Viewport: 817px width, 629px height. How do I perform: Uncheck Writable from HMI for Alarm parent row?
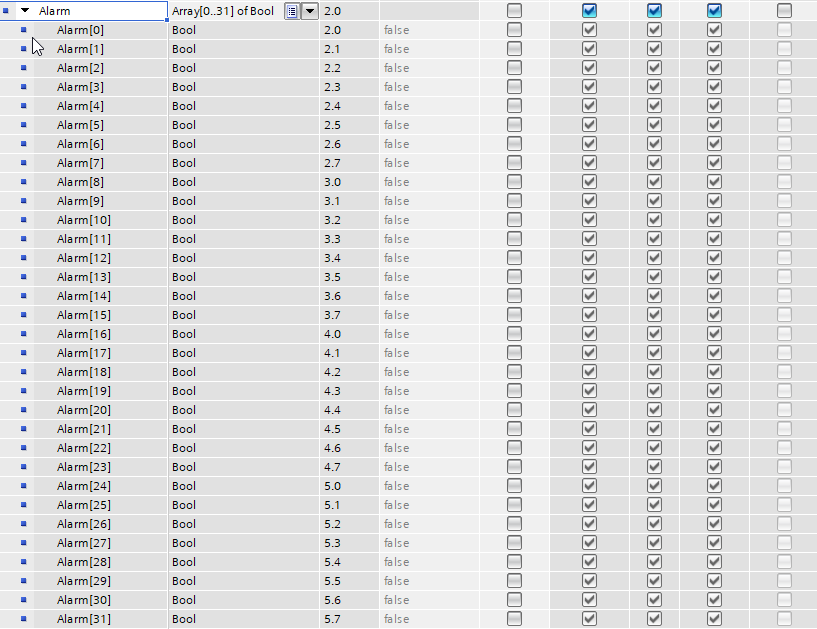click(654, 10)
